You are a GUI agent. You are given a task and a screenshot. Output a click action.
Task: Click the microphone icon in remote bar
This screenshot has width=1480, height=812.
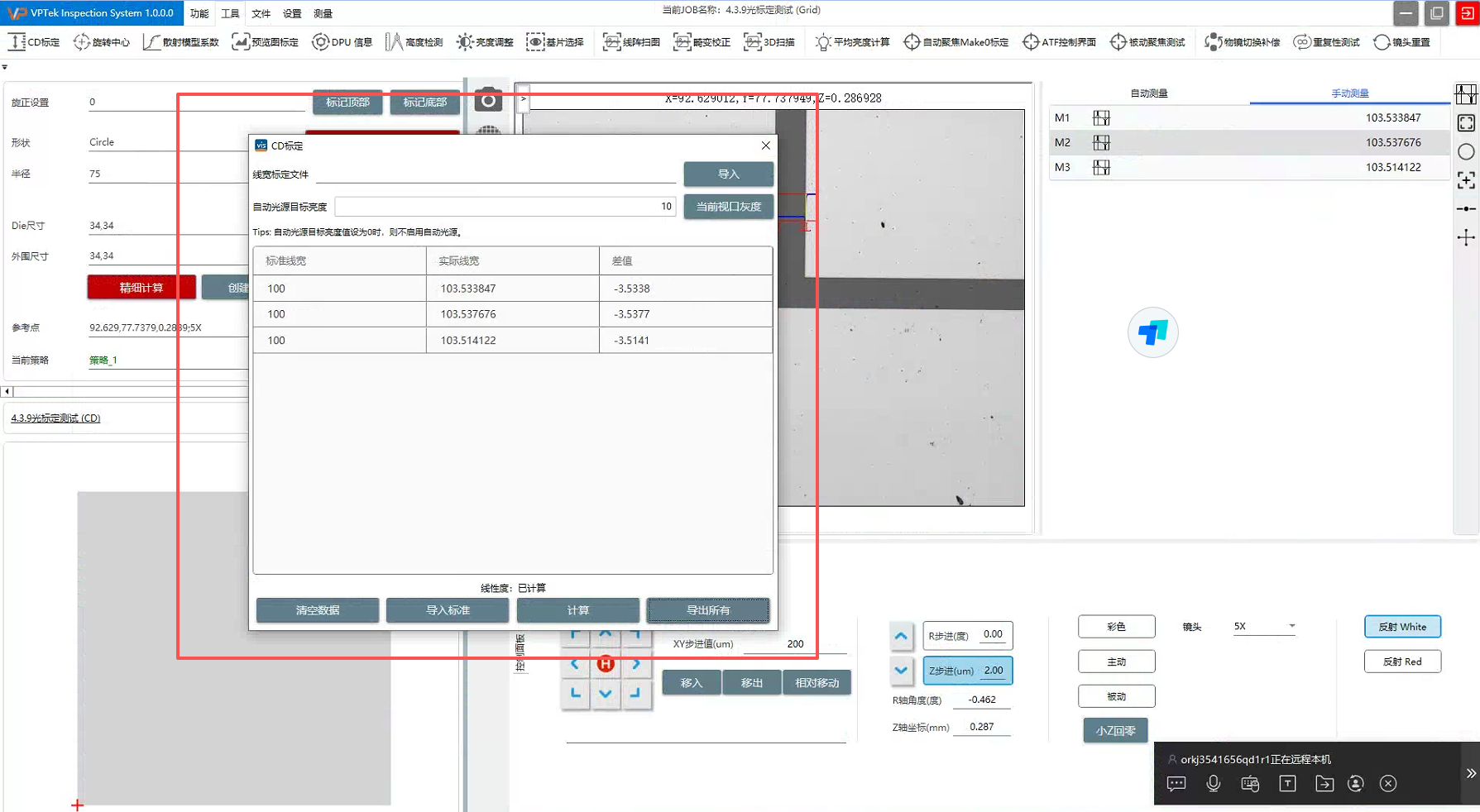(x=1213, y=784)
